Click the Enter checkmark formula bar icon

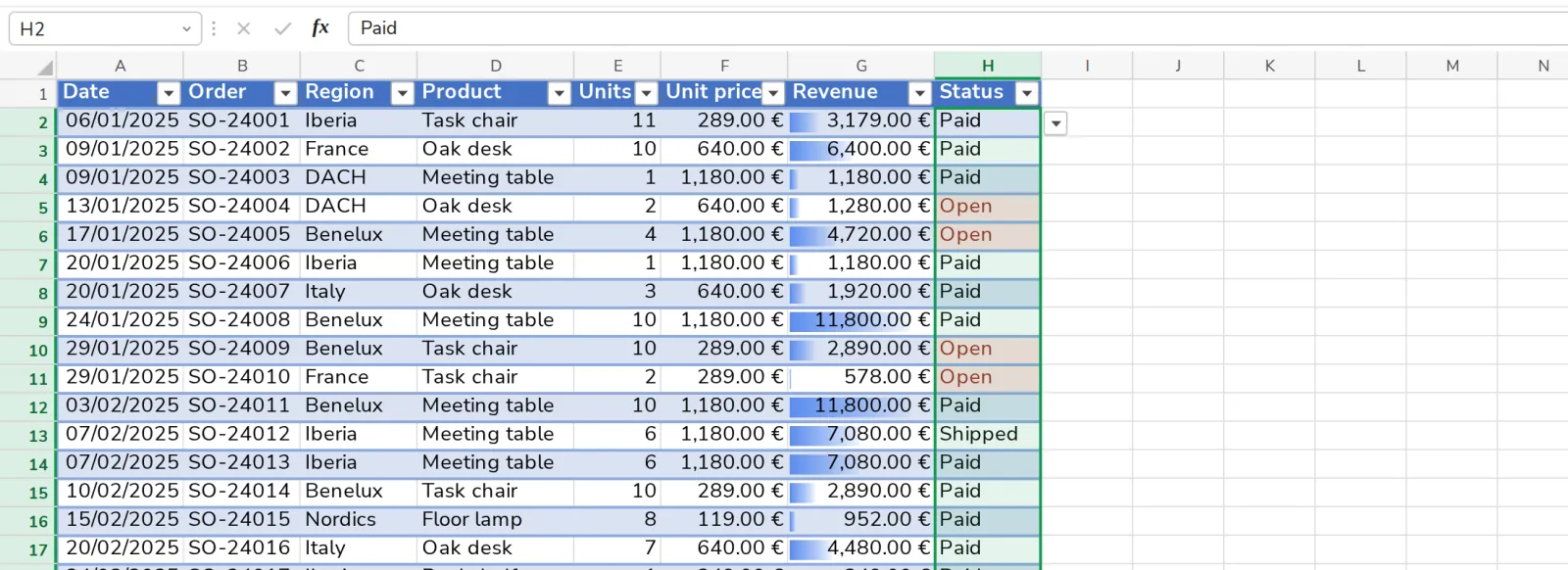[x=282, y=28]
